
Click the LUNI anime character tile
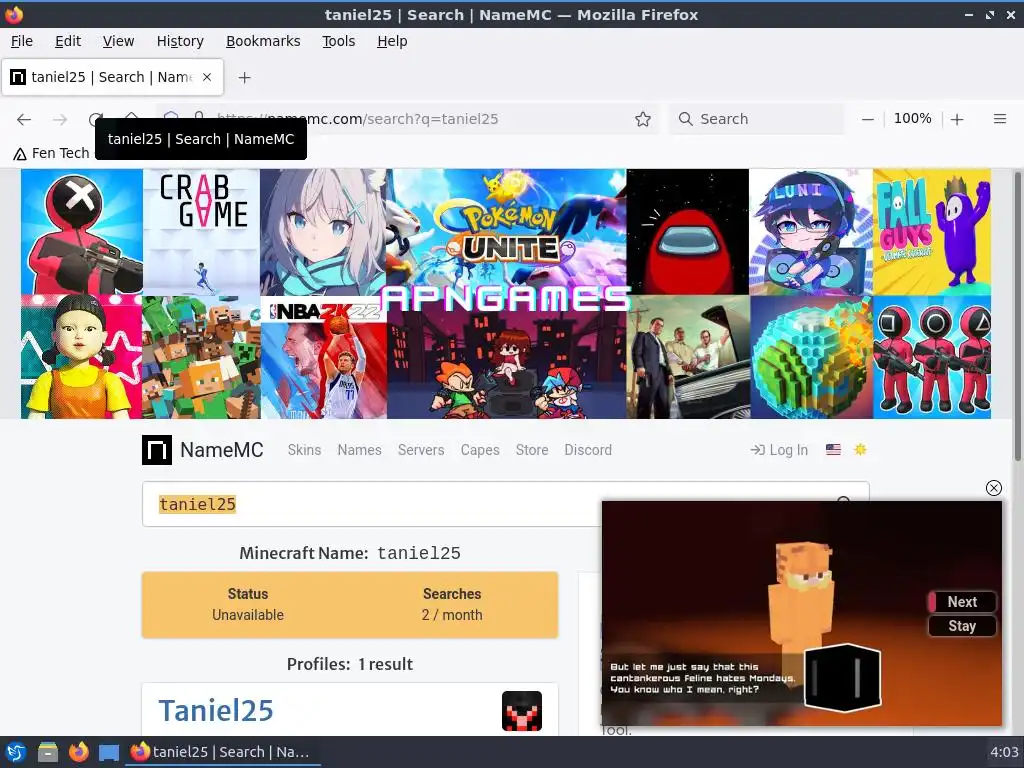coord(811,232)
